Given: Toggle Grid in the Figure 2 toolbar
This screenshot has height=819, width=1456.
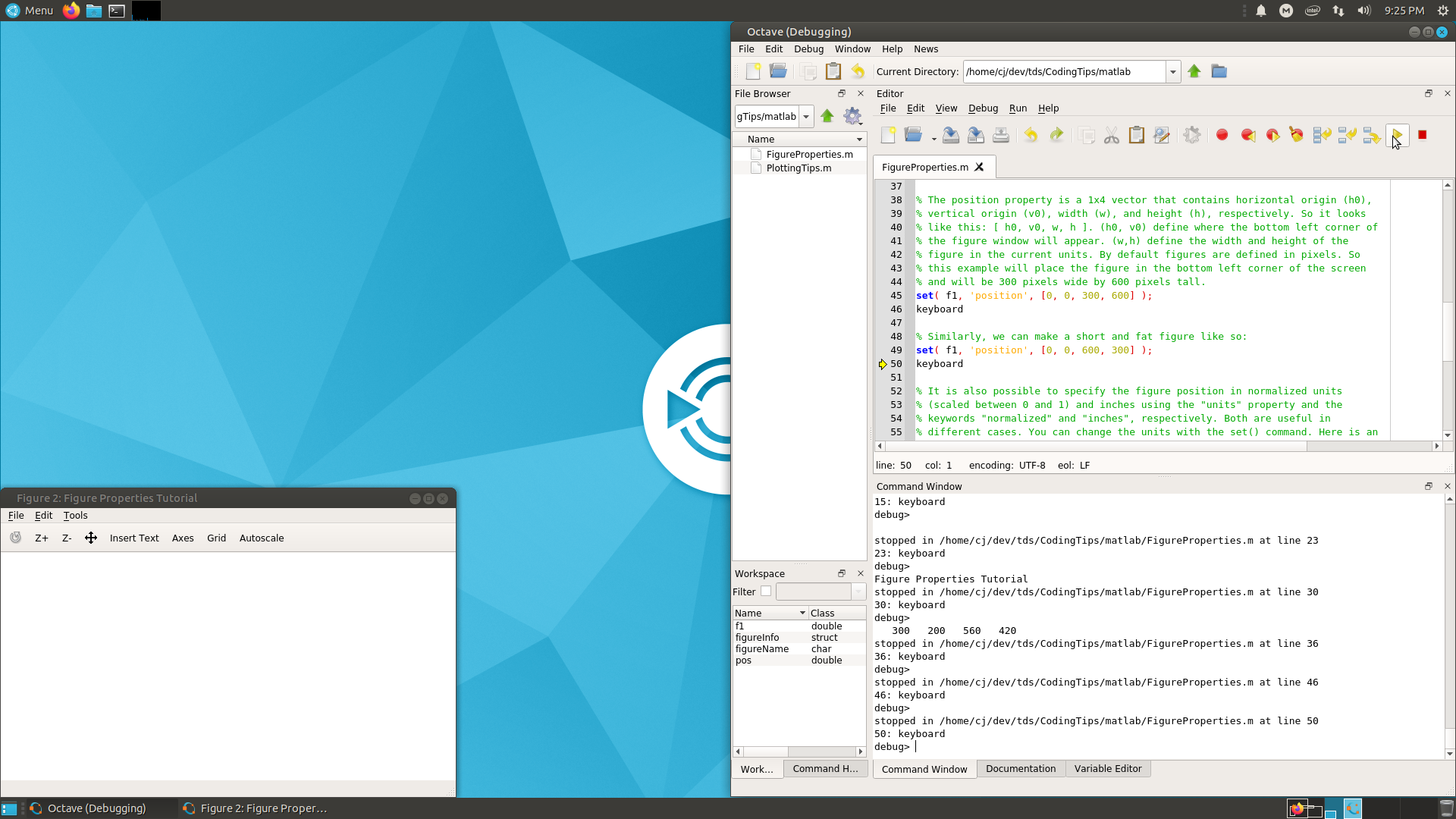Looking at the screenshot, I should point(216,538).
